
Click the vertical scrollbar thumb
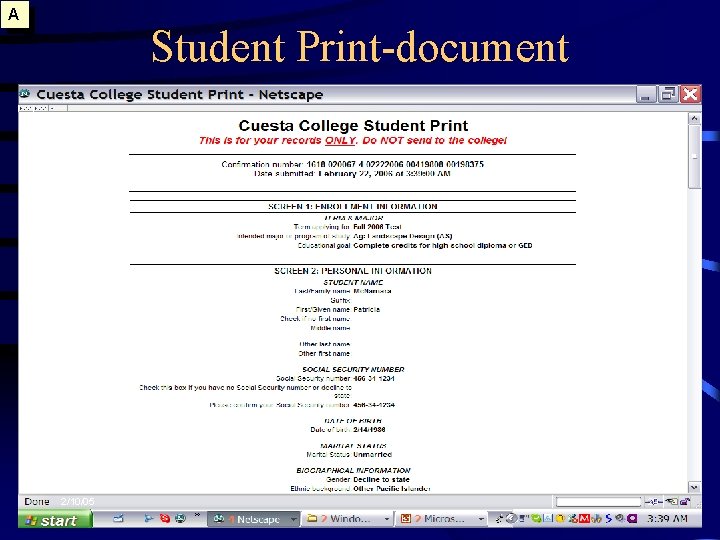point(694,157)
